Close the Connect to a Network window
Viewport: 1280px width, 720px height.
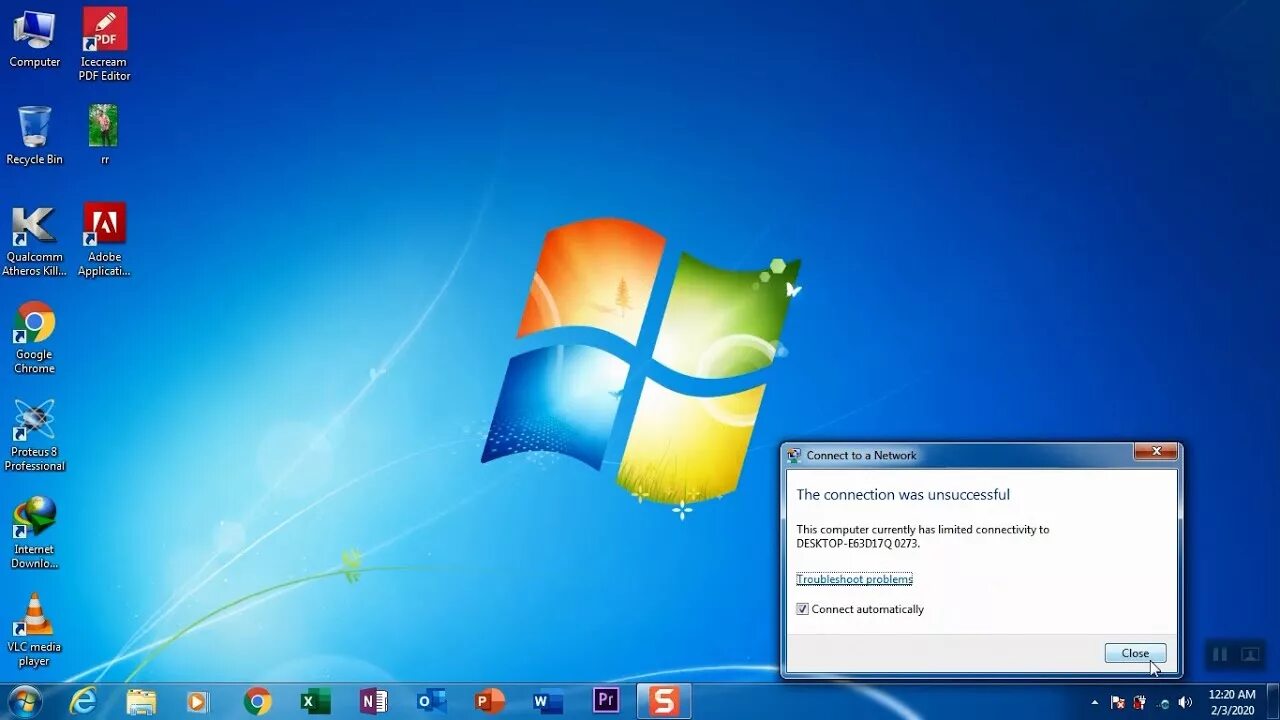(x=1155, y=452)
